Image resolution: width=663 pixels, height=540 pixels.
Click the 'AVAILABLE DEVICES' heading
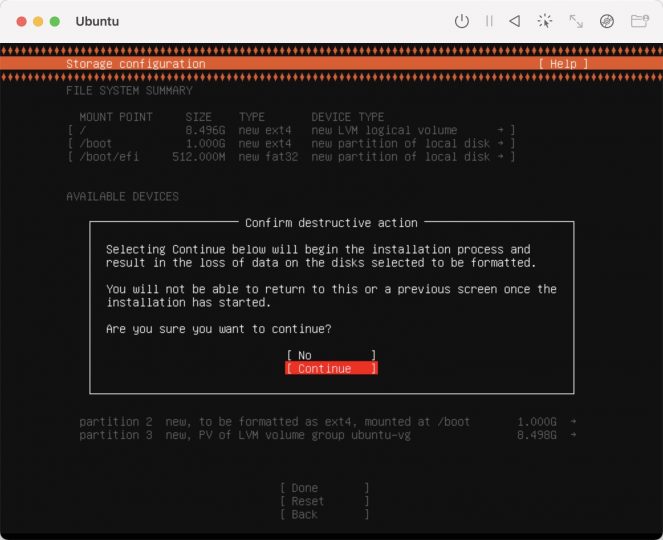point(122,197)
